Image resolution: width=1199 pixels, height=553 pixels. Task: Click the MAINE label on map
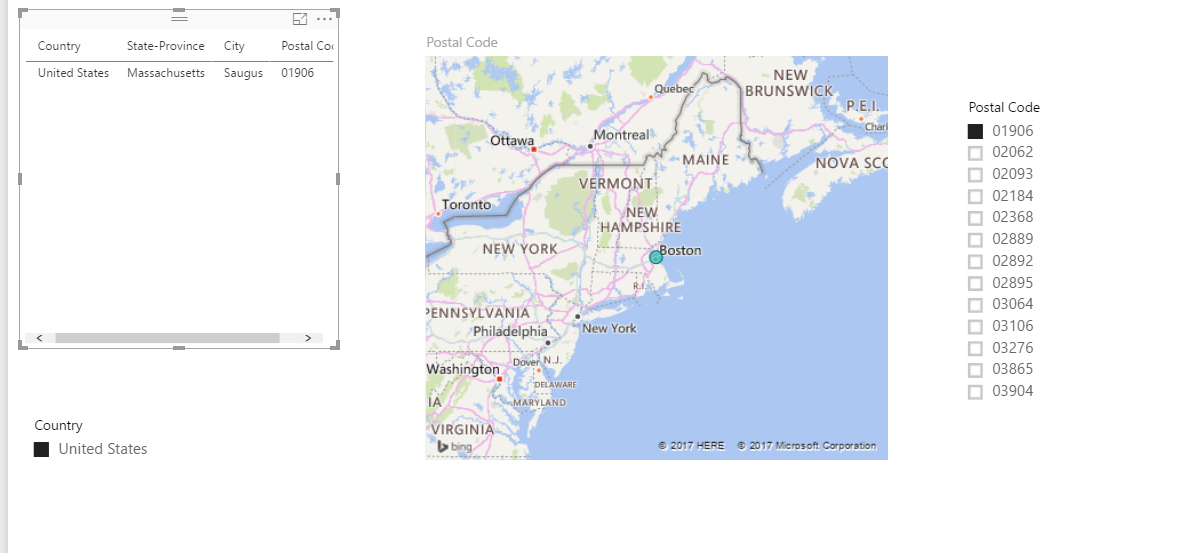point(706,160)
